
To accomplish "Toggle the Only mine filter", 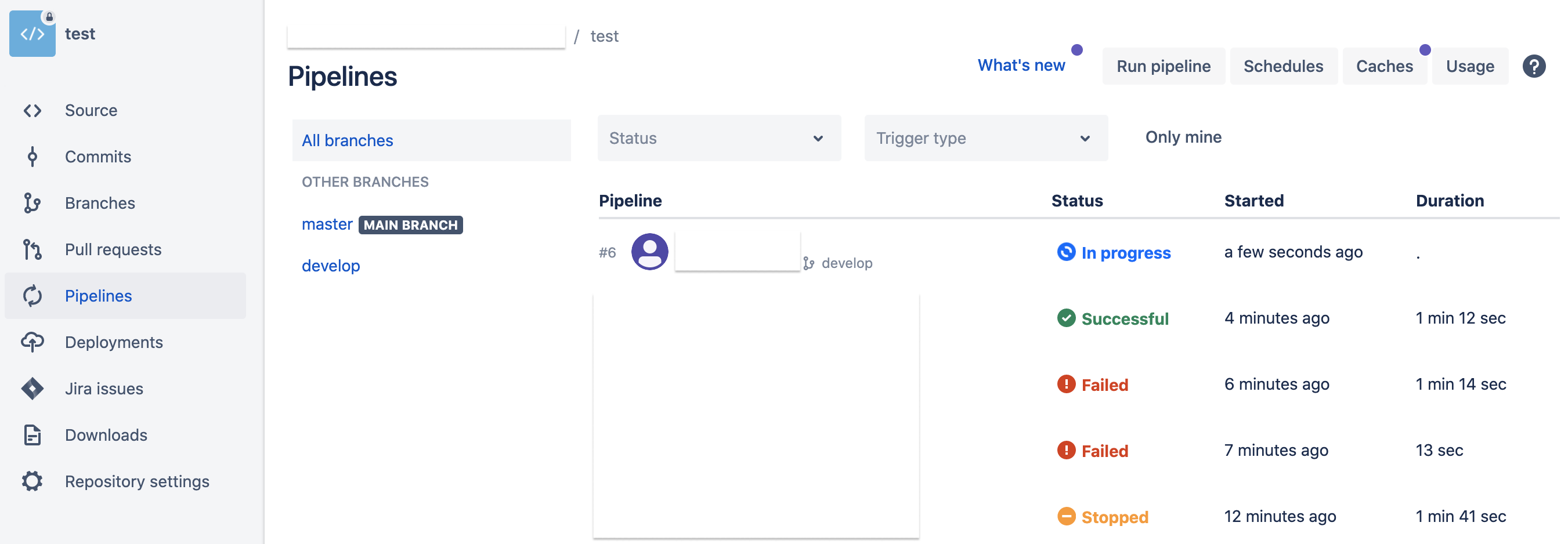I will pyautogui.click(x=1183, y=137).
